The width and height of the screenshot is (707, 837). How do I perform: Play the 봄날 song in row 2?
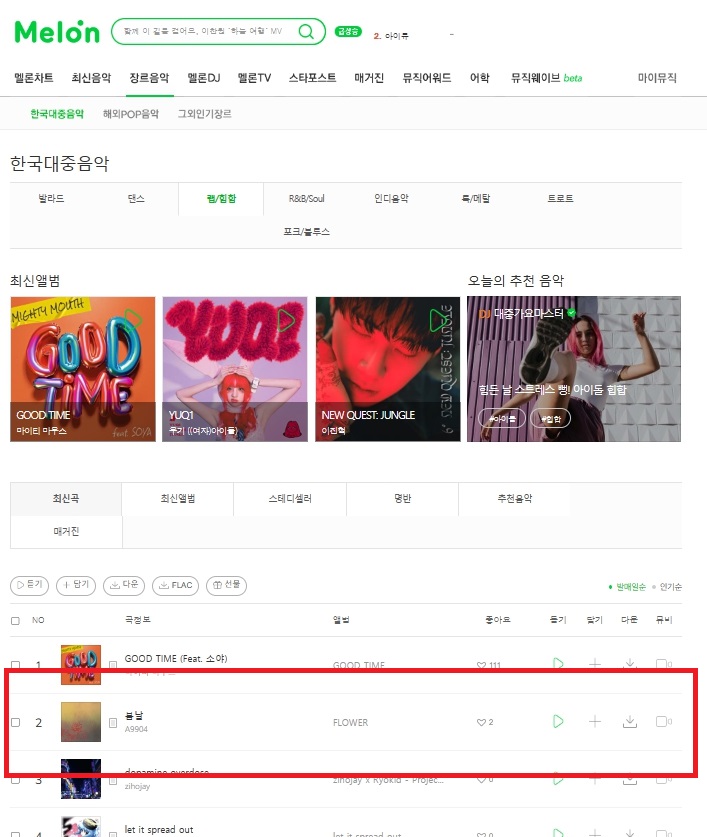558,722
